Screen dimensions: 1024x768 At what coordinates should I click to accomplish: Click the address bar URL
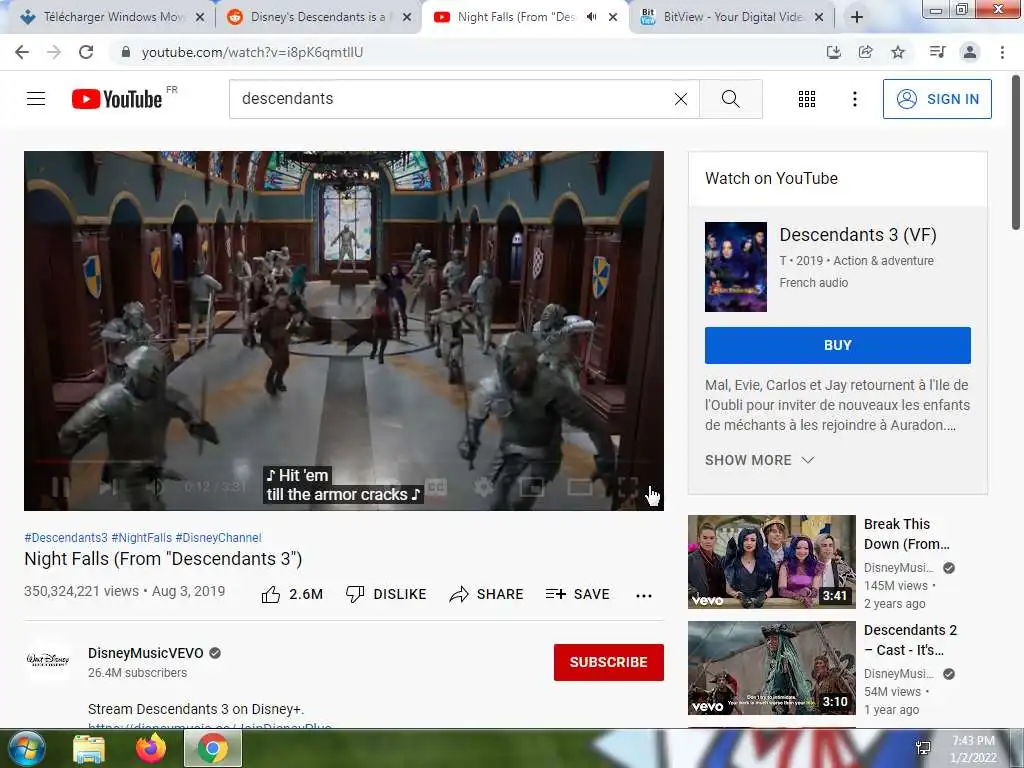pos(252,52)
